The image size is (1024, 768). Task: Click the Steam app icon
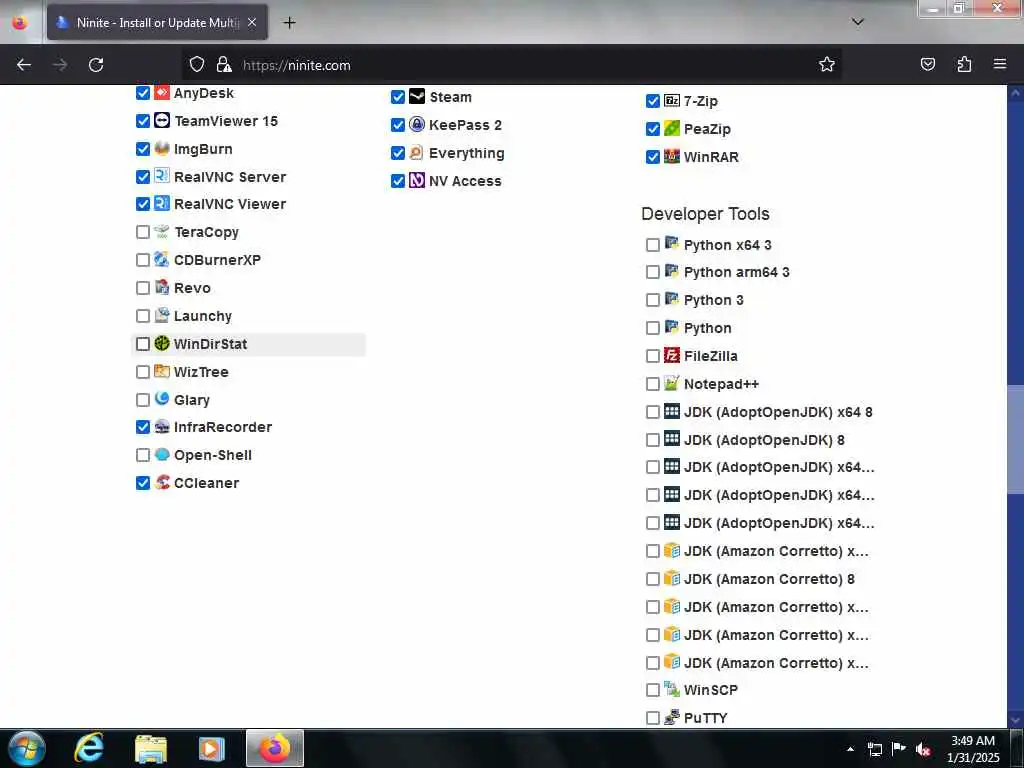[x=417, y=97]
